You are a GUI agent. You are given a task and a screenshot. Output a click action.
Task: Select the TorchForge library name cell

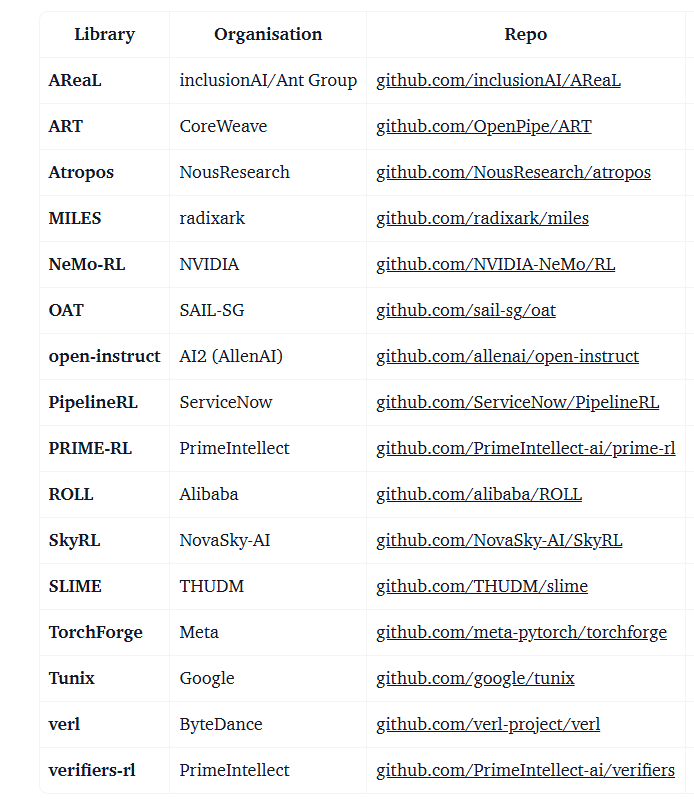pyautogui.click(x=96, y=633)
